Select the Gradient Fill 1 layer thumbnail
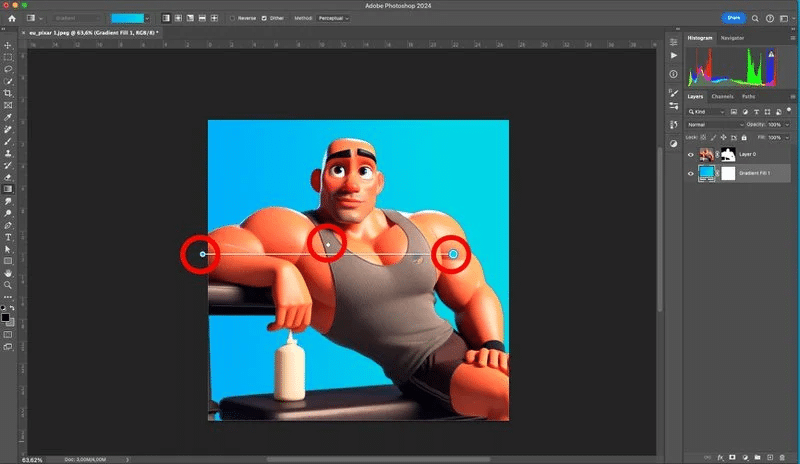 (707, 173)
